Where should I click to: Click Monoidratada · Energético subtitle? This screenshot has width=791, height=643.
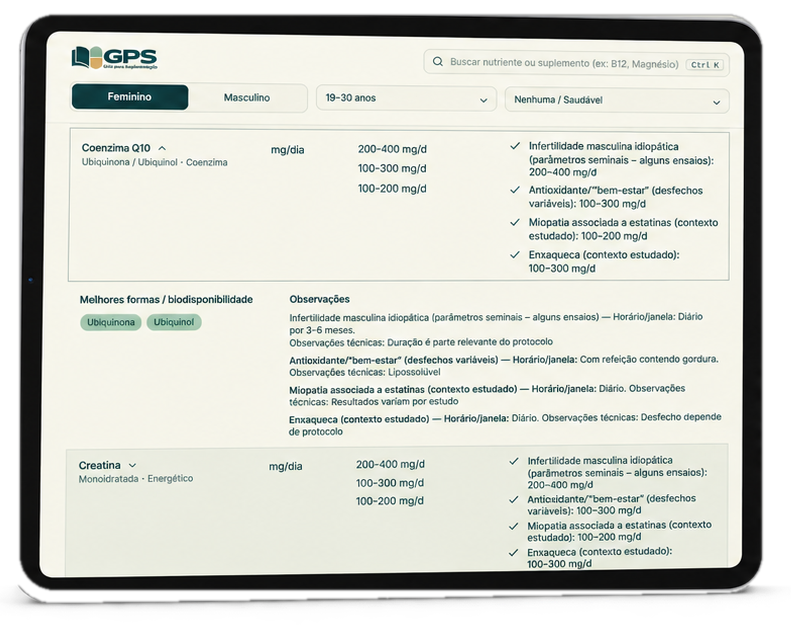(136, 479)
